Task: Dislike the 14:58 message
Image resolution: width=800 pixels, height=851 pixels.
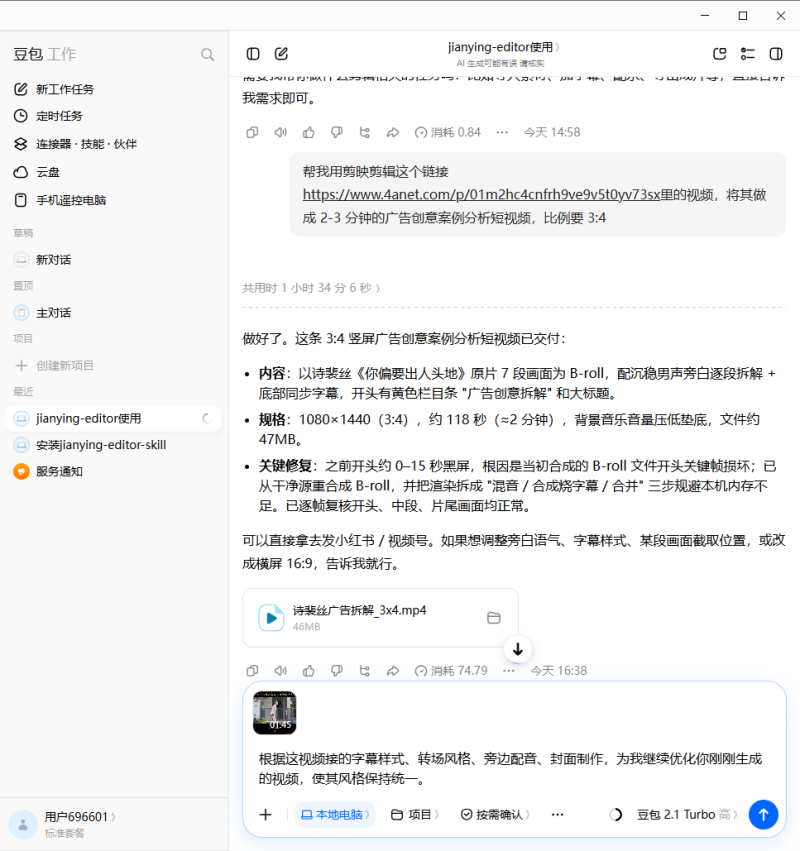Action: click(337, 132)
